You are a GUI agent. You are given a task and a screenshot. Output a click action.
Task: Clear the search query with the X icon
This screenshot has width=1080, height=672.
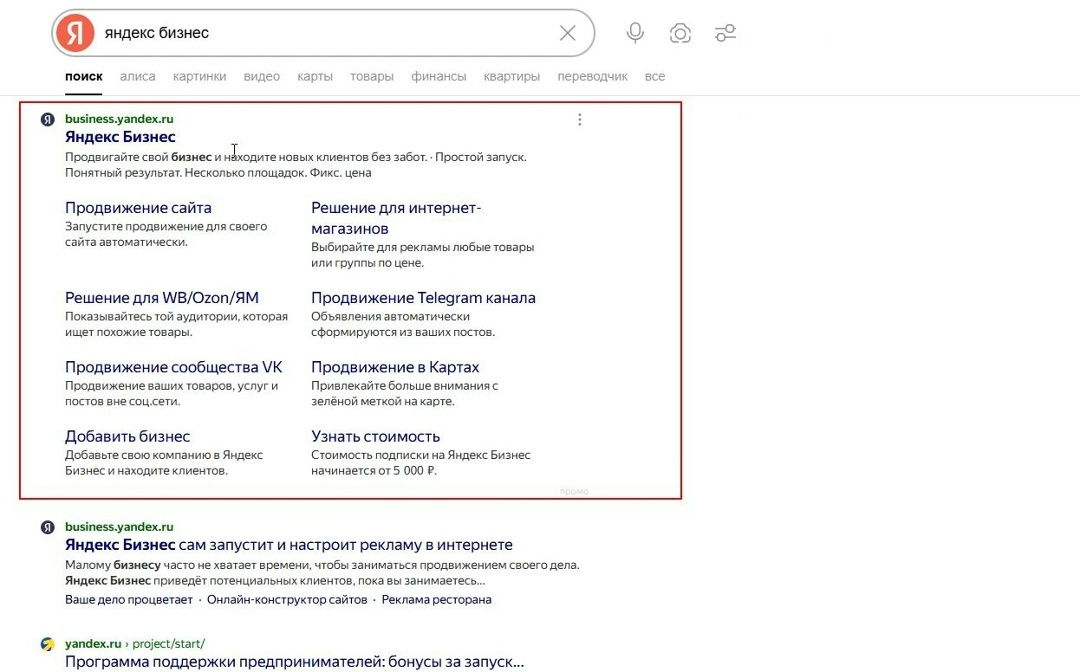[568, 33]
